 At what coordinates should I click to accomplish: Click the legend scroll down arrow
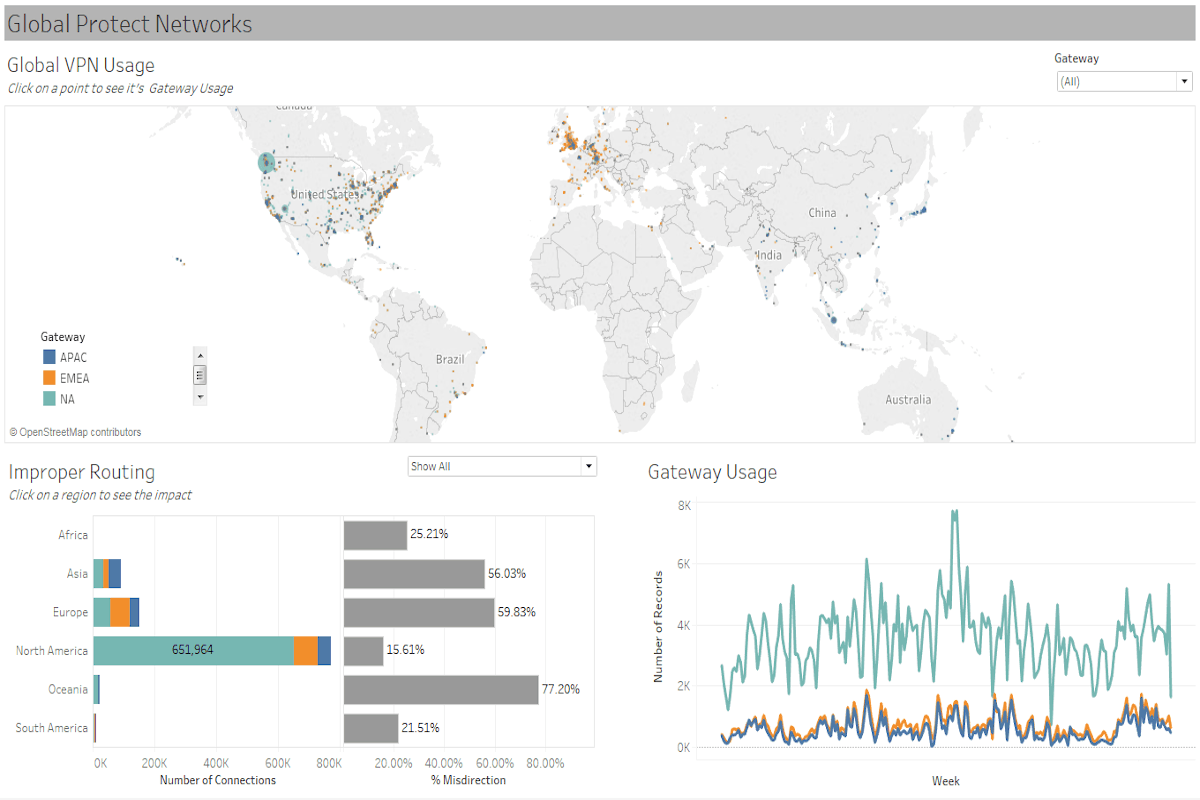click(x=200, y=397)
